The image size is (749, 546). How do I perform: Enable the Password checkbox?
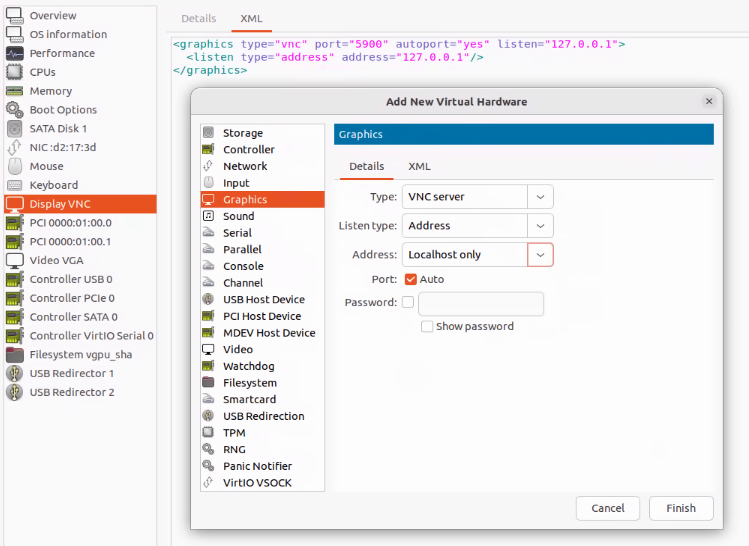[408, 302]
